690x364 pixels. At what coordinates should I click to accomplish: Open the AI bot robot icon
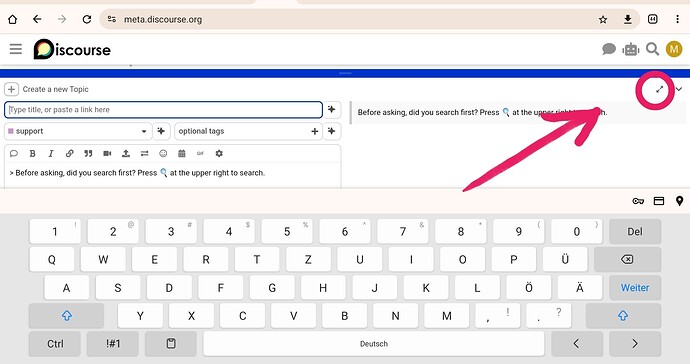(x=631, y=49)
